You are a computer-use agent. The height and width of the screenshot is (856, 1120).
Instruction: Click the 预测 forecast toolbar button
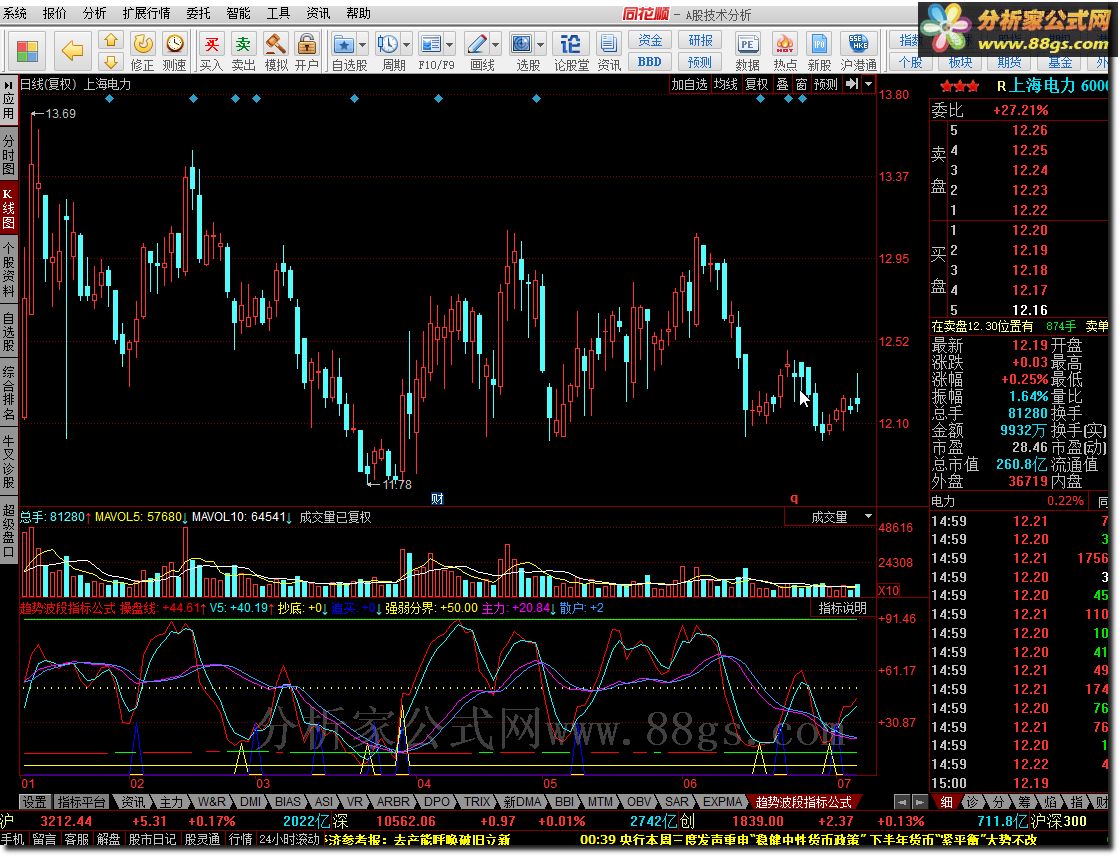click(700, 62)
